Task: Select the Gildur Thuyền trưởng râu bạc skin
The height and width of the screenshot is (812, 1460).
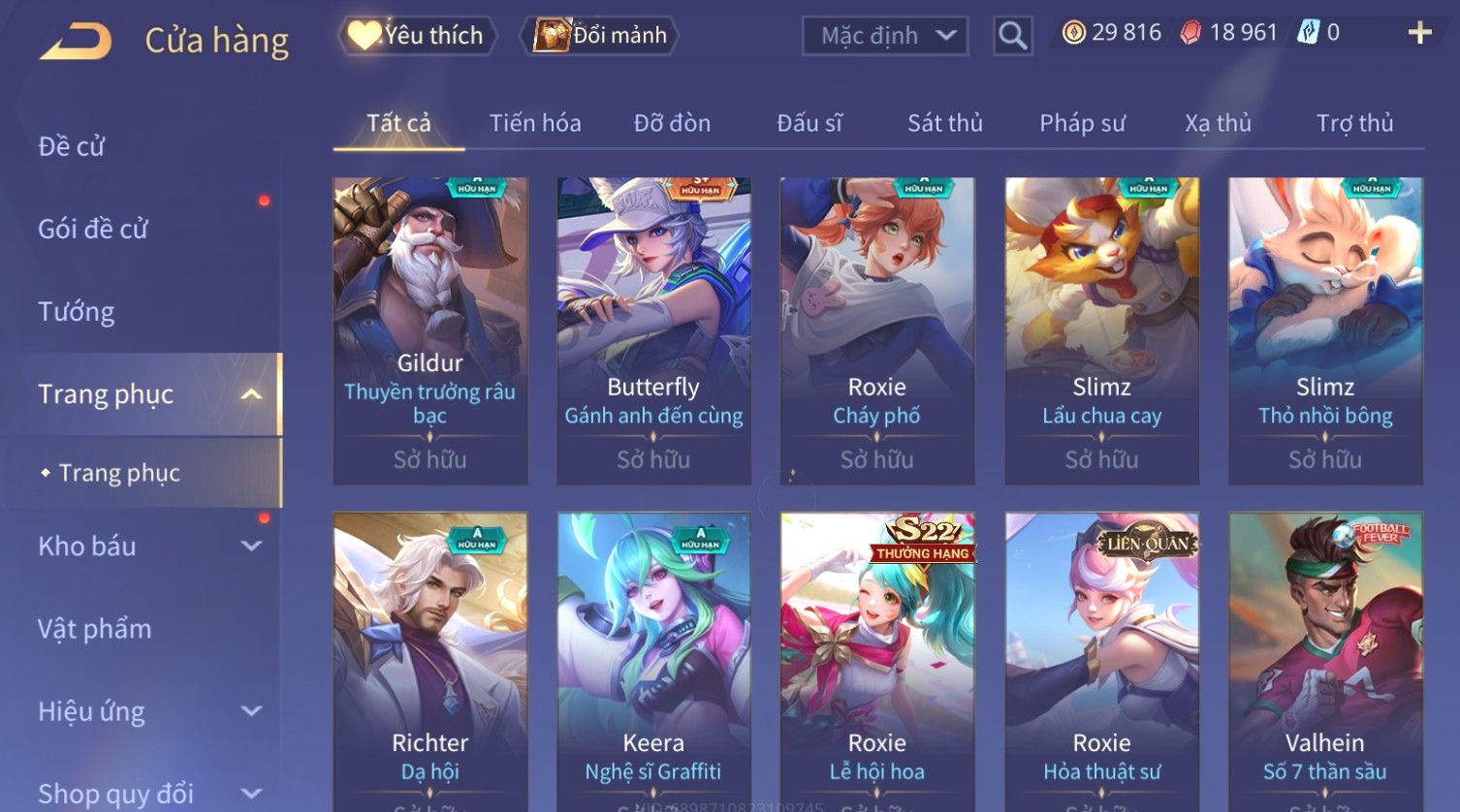Action: (x=430, y=330)
